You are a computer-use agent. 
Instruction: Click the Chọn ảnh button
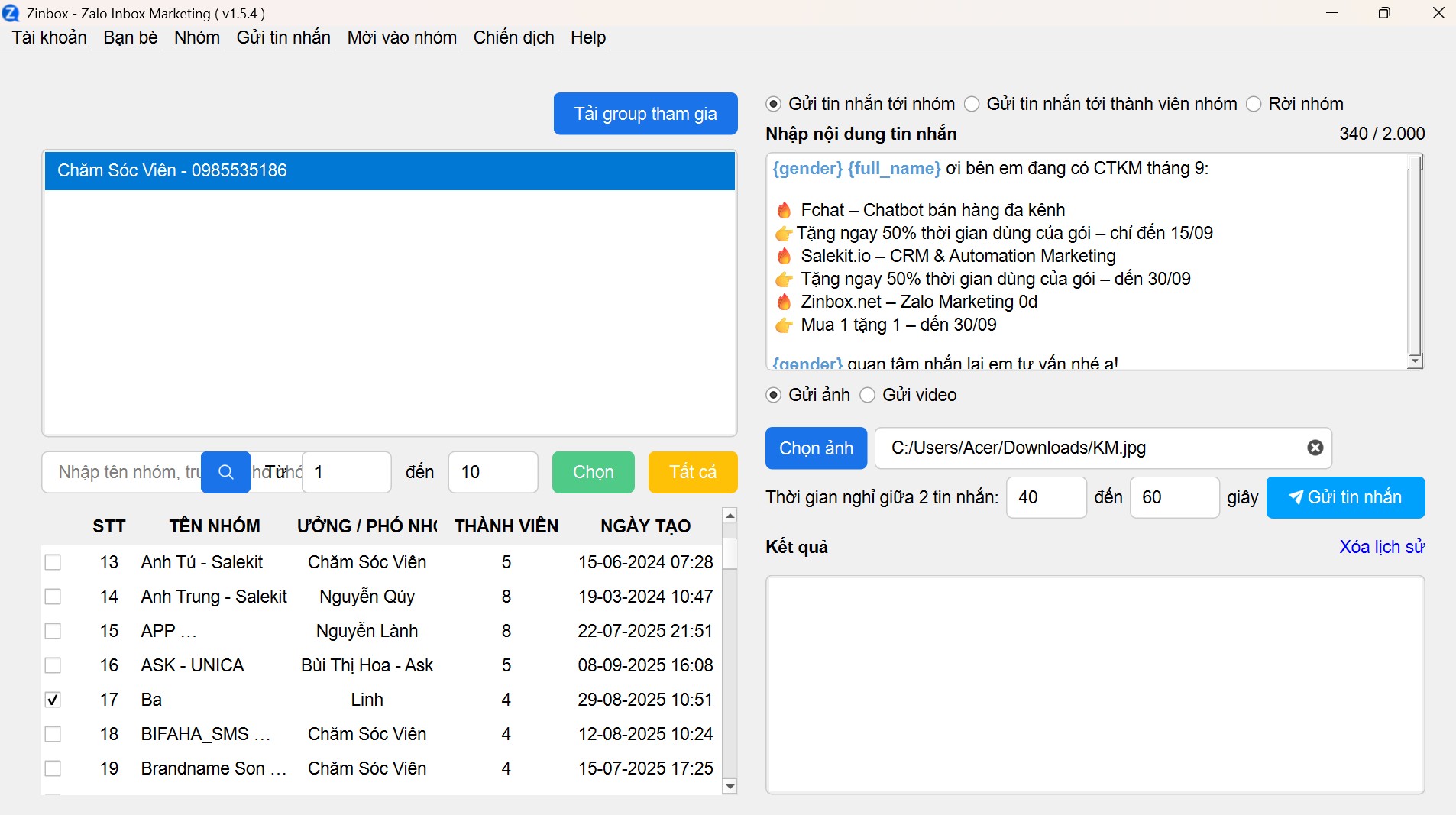tap(816, 448)
